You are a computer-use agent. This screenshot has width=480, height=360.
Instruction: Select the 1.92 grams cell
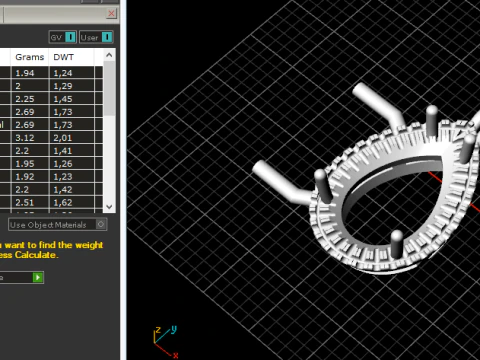(x=30, y=177)
